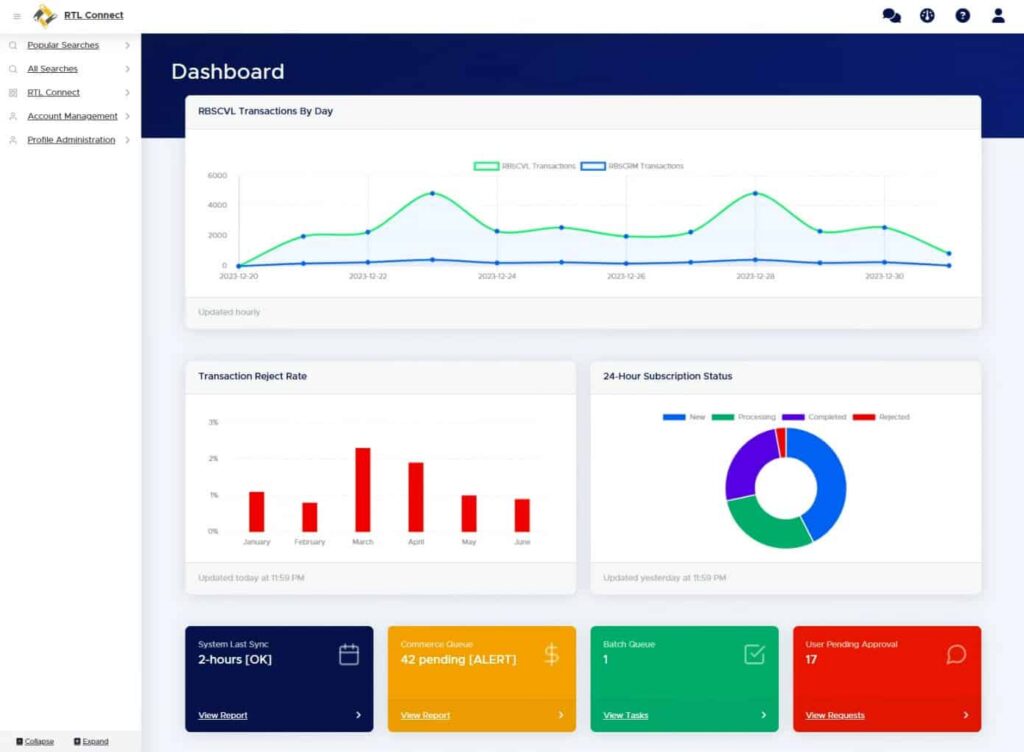
Task: Expand Account Management chevron
Action: tap(127, 116)
